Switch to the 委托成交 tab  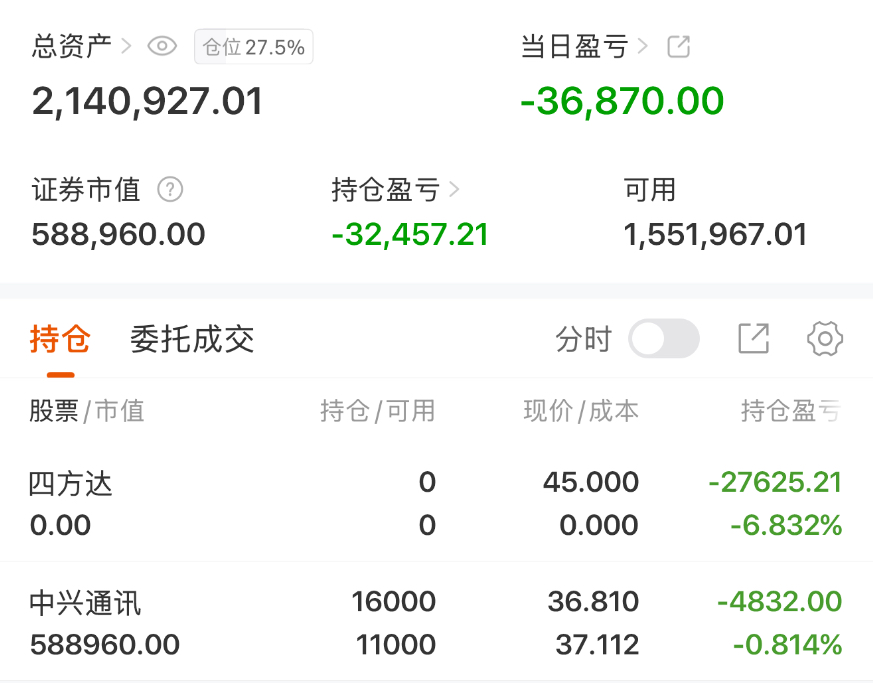tap(192, 339)
